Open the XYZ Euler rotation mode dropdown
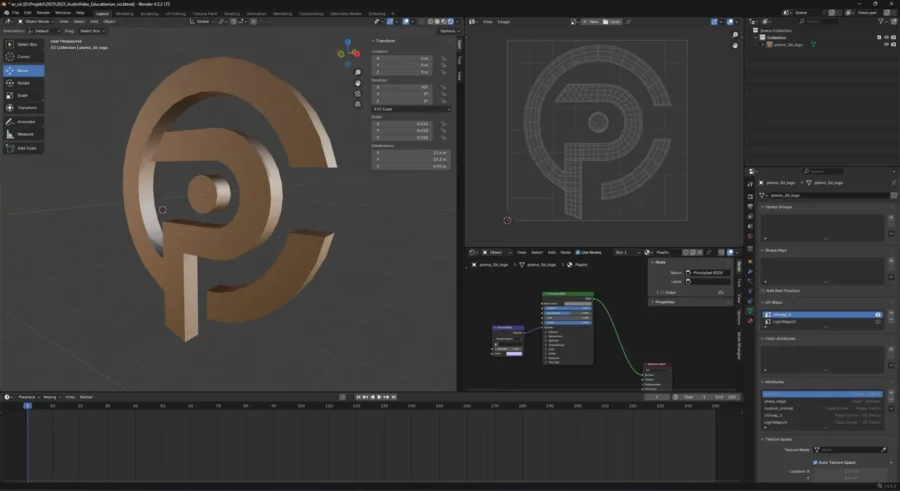Image resolution: width=900 pixels, height=491 pixels. pos(410,108)
